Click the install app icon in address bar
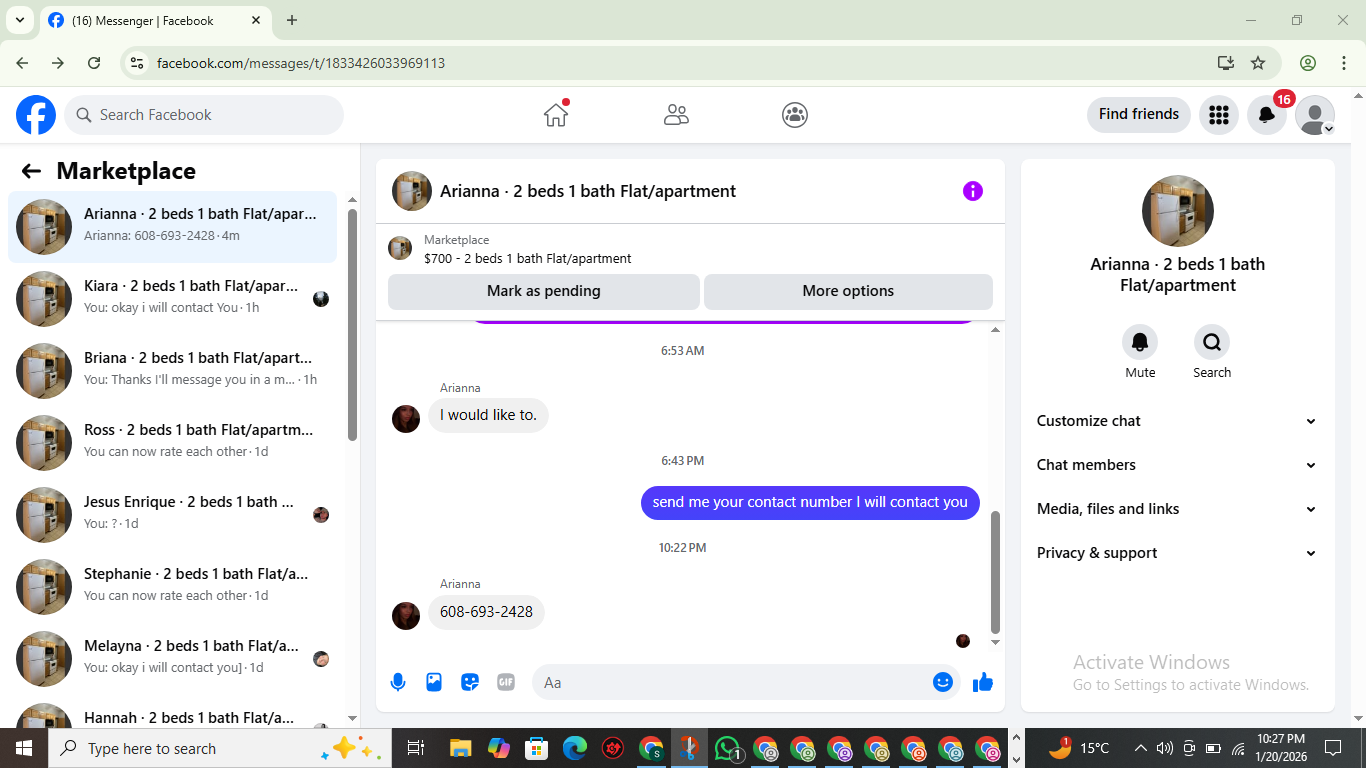The height and width of the screenshot is (768, 1366). coord(1226,63)
